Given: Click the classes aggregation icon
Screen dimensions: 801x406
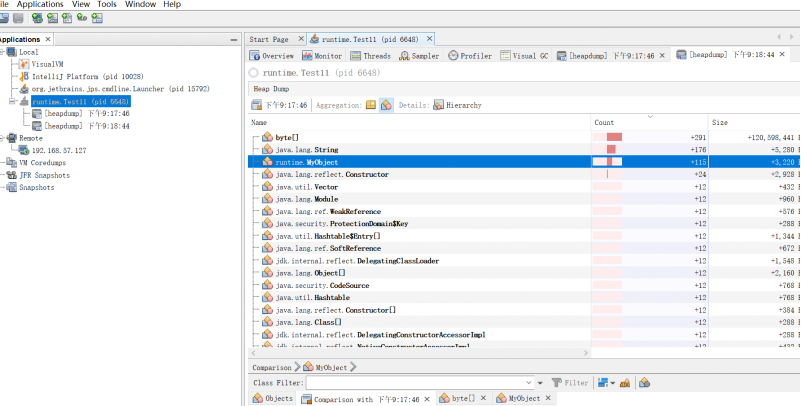Looking at the screenshot, I should coord(386,105).
